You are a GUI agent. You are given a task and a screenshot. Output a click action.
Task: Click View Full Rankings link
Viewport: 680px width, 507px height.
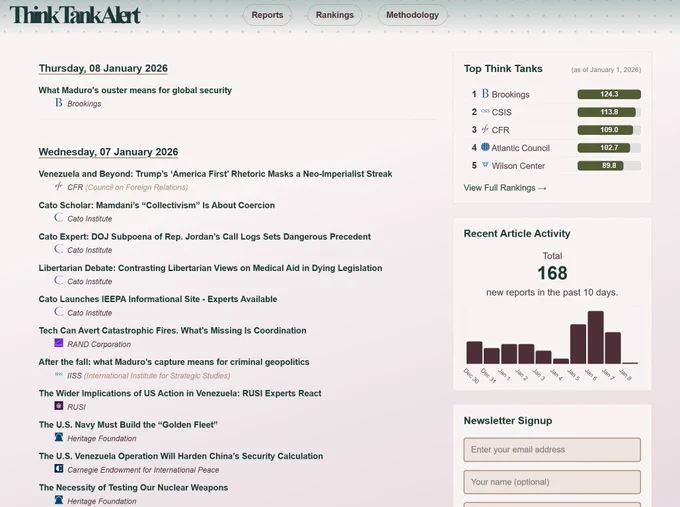(x=505, y=188)
